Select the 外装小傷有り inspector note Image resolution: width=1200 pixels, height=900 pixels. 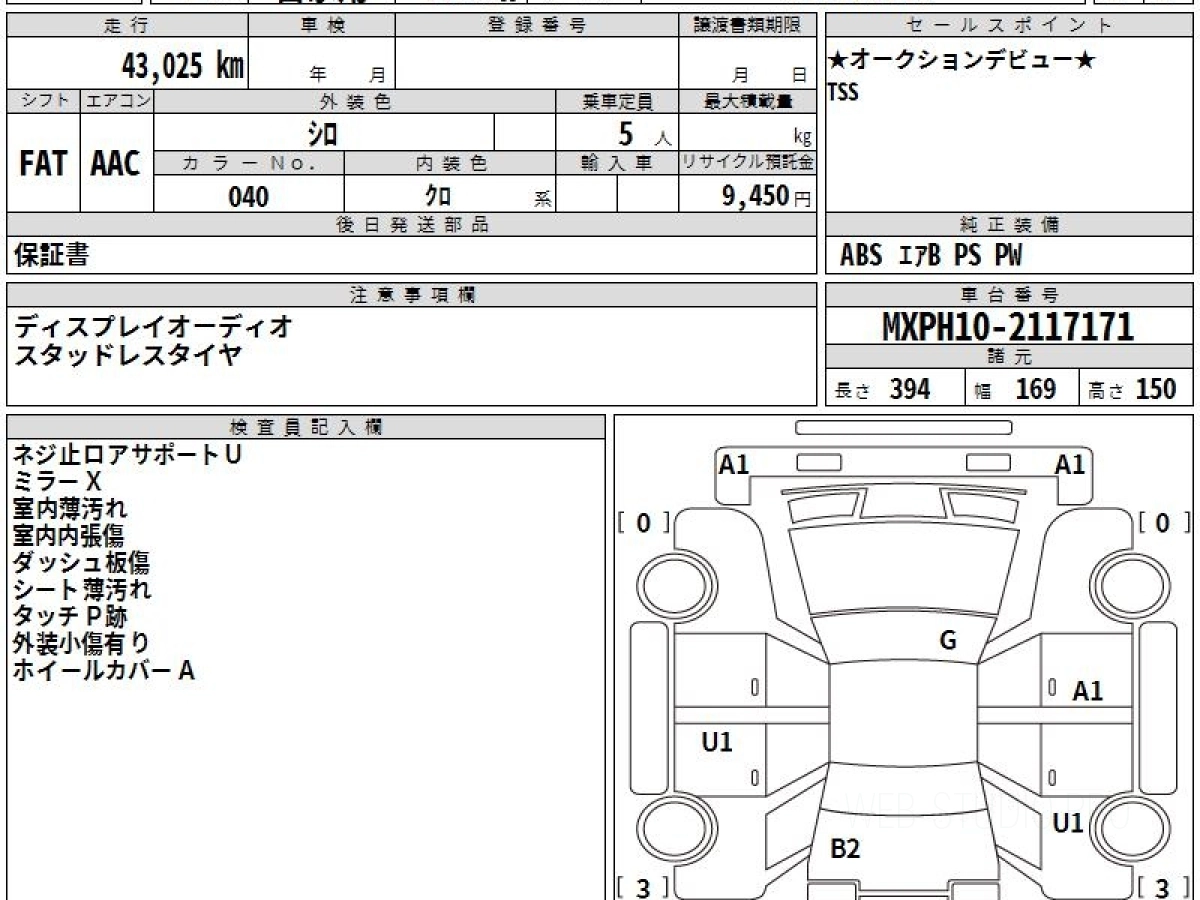point(81,644)
